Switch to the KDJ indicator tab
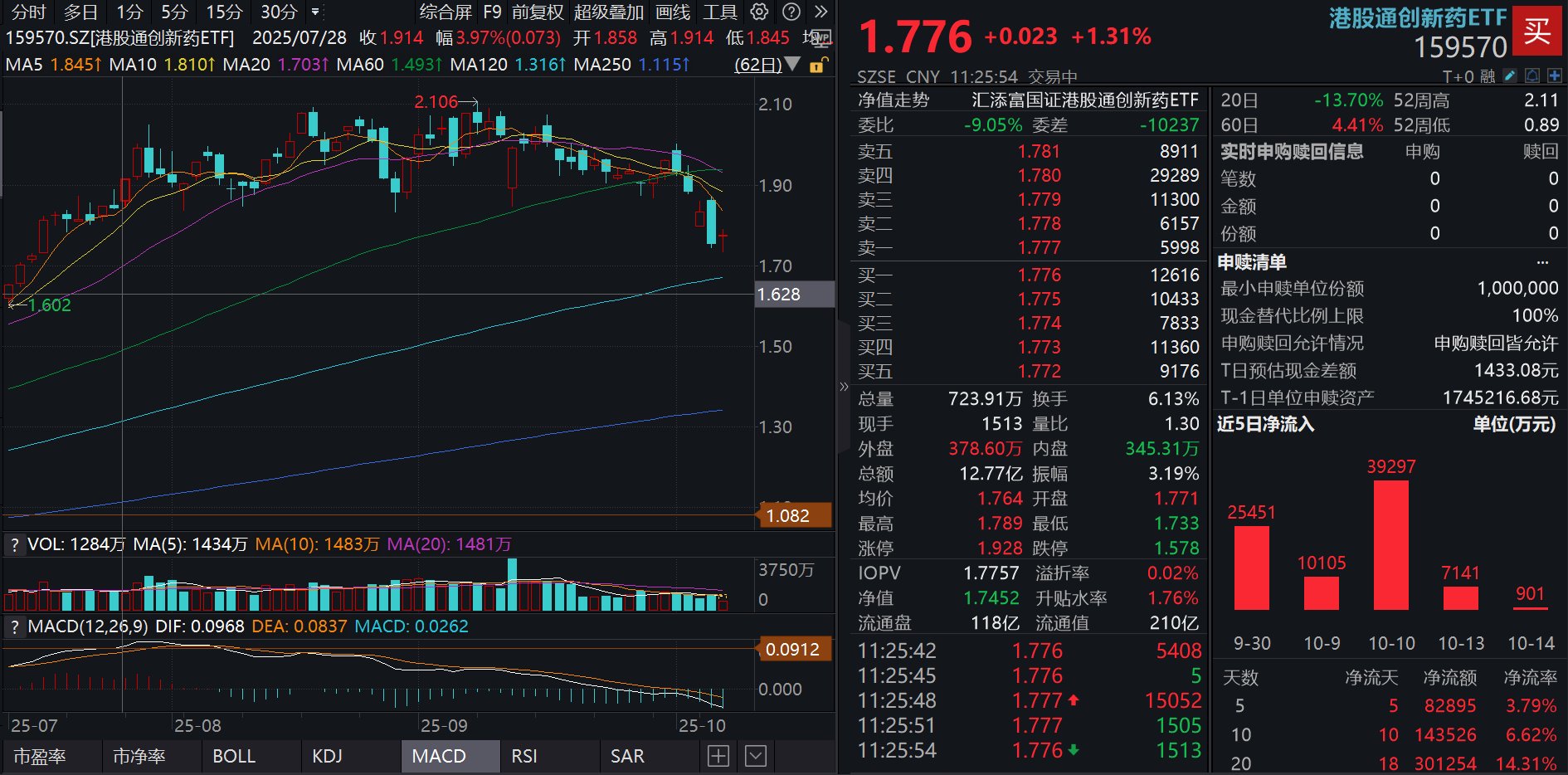This screenshot has height=775, width=1568. coord(328,756)
